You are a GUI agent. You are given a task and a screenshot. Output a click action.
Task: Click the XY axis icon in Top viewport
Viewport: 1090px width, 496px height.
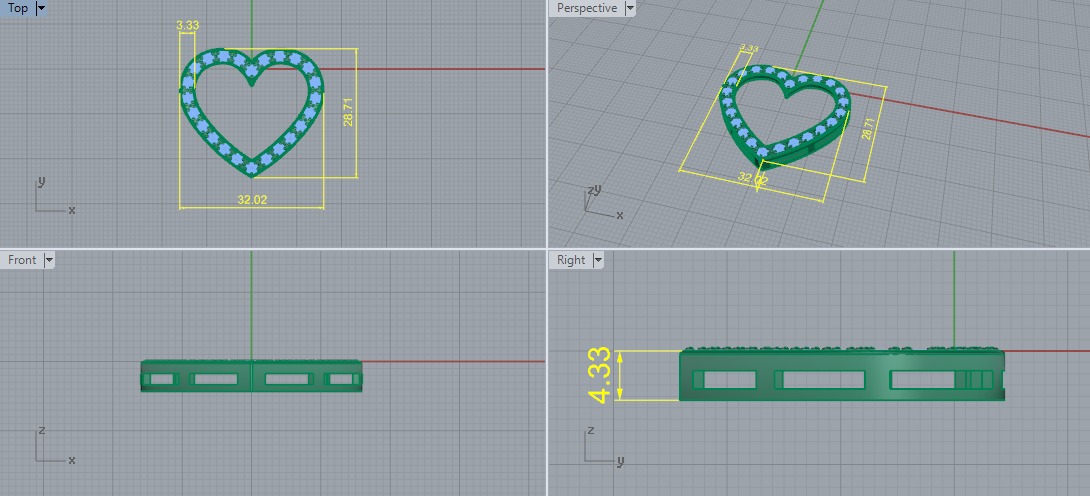pos(54,196)
